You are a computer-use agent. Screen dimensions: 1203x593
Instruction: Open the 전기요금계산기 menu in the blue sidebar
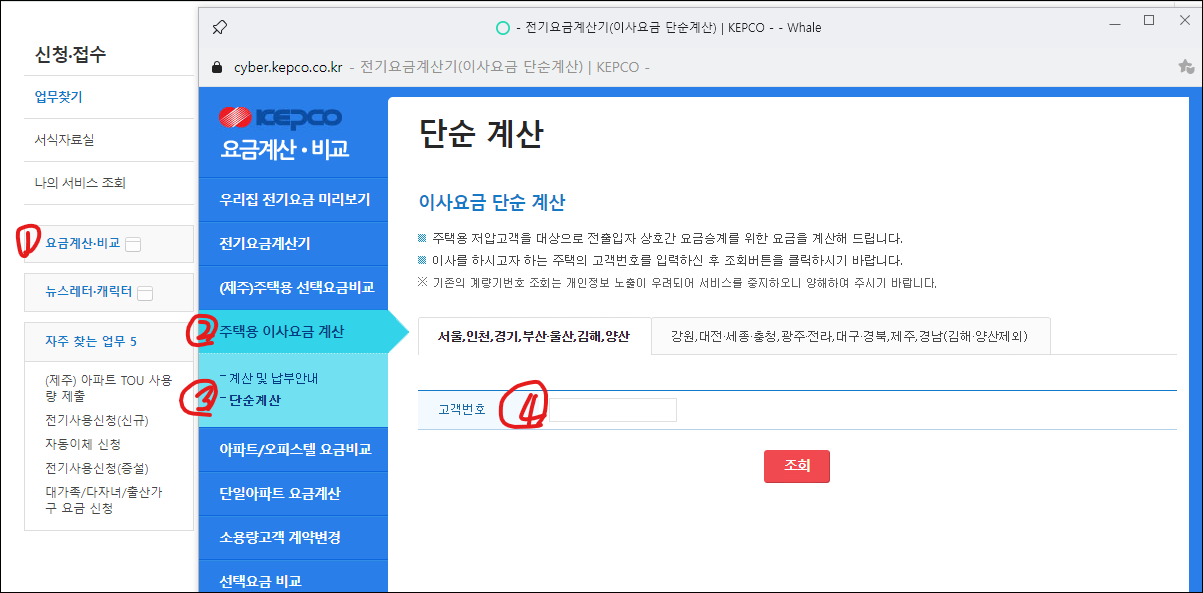point(293,243)
